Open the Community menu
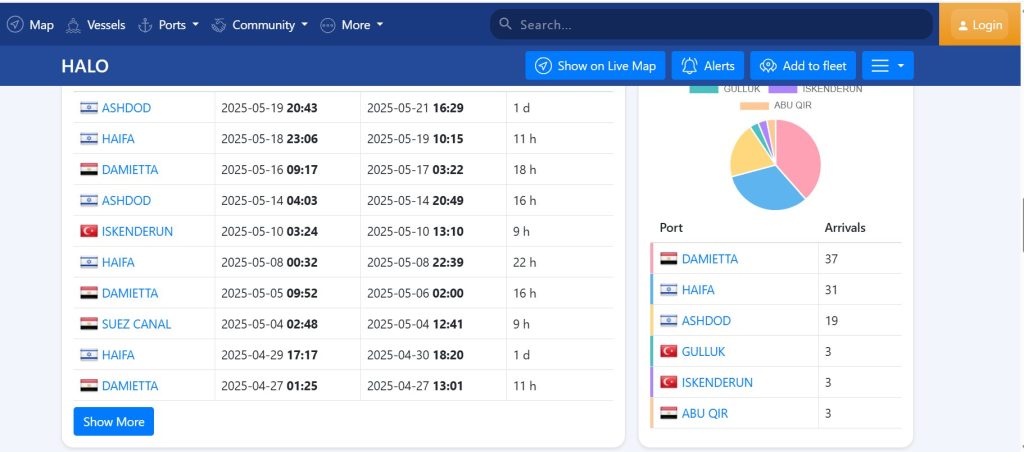 [x=263, y=25]
